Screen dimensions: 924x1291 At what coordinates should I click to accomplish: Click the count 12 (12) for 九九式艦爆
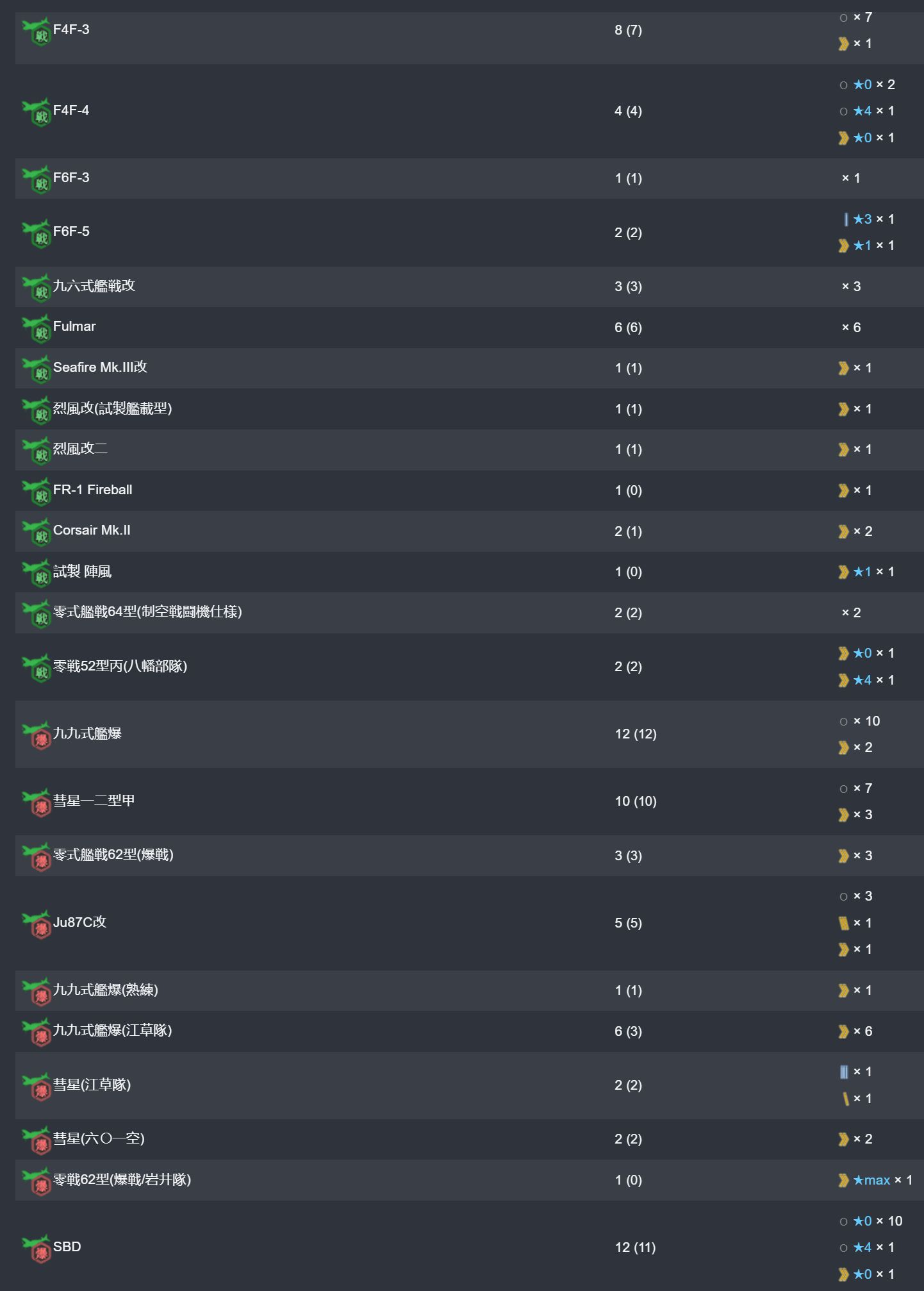[x=636, y=734]
